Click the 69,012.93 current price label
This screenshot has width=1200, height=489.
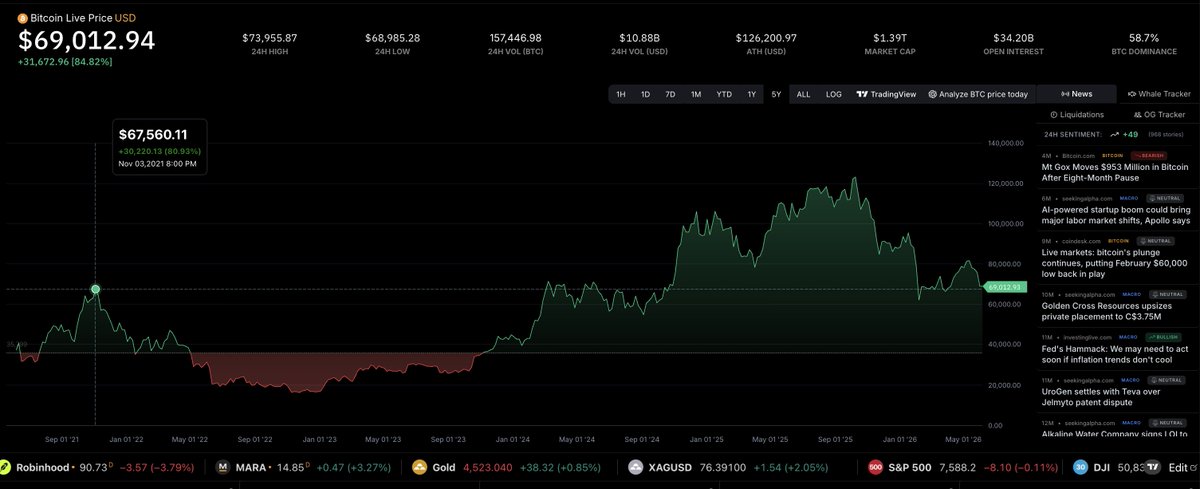[x=1004, y=287]
